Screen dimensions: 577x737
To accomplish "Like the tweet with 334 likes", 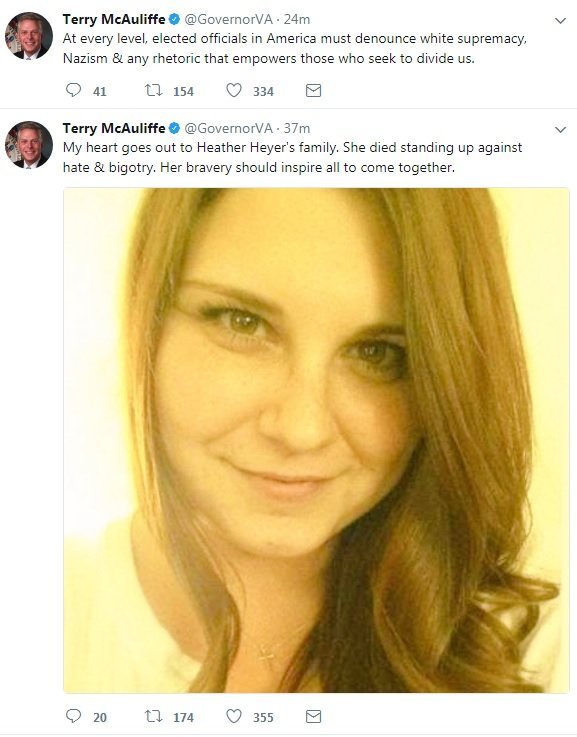I will tap(234, 90).
